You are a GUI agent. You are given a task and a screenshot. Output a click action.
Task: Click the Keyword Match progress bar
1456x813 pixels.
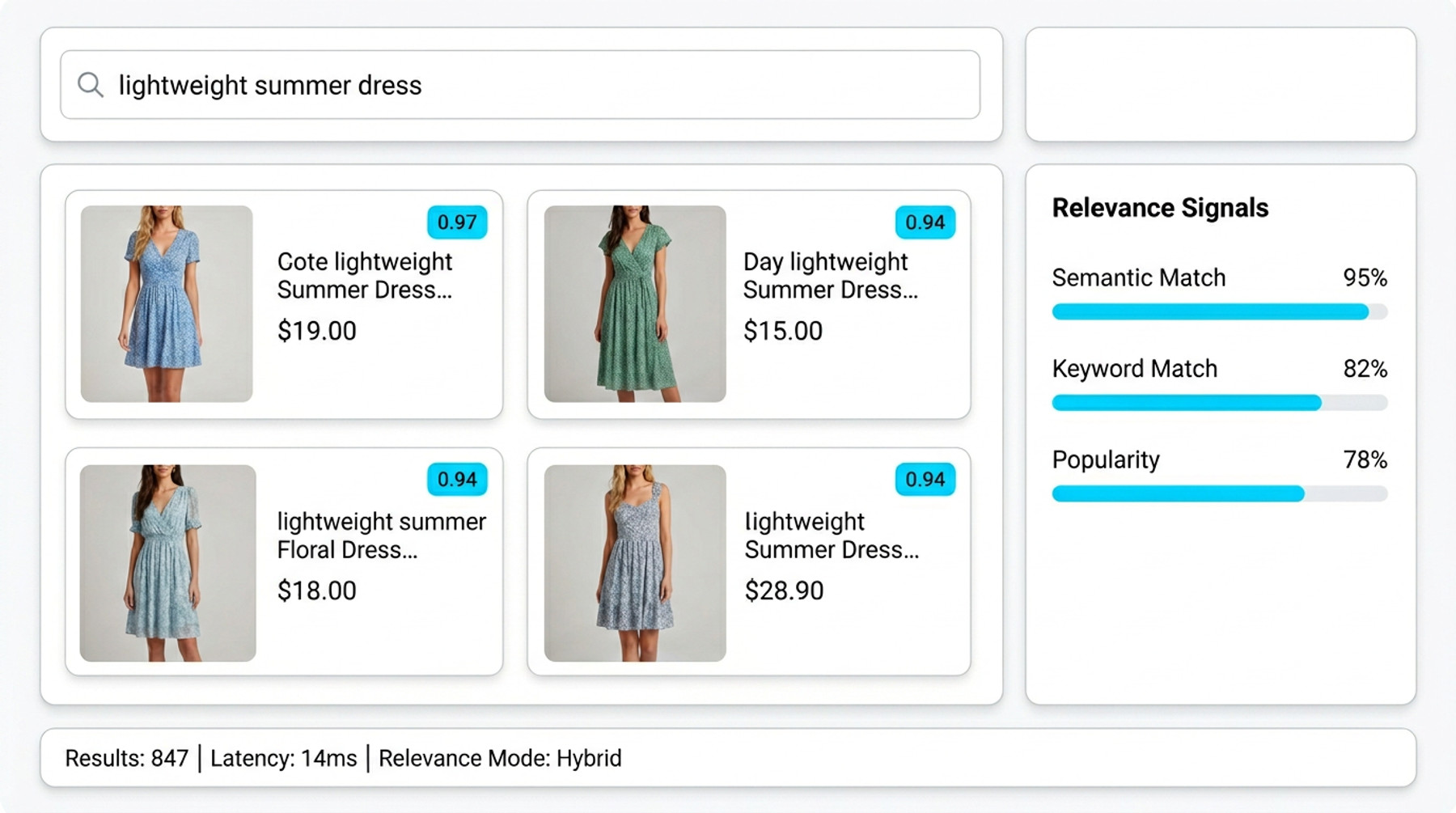pos(1219,402)
